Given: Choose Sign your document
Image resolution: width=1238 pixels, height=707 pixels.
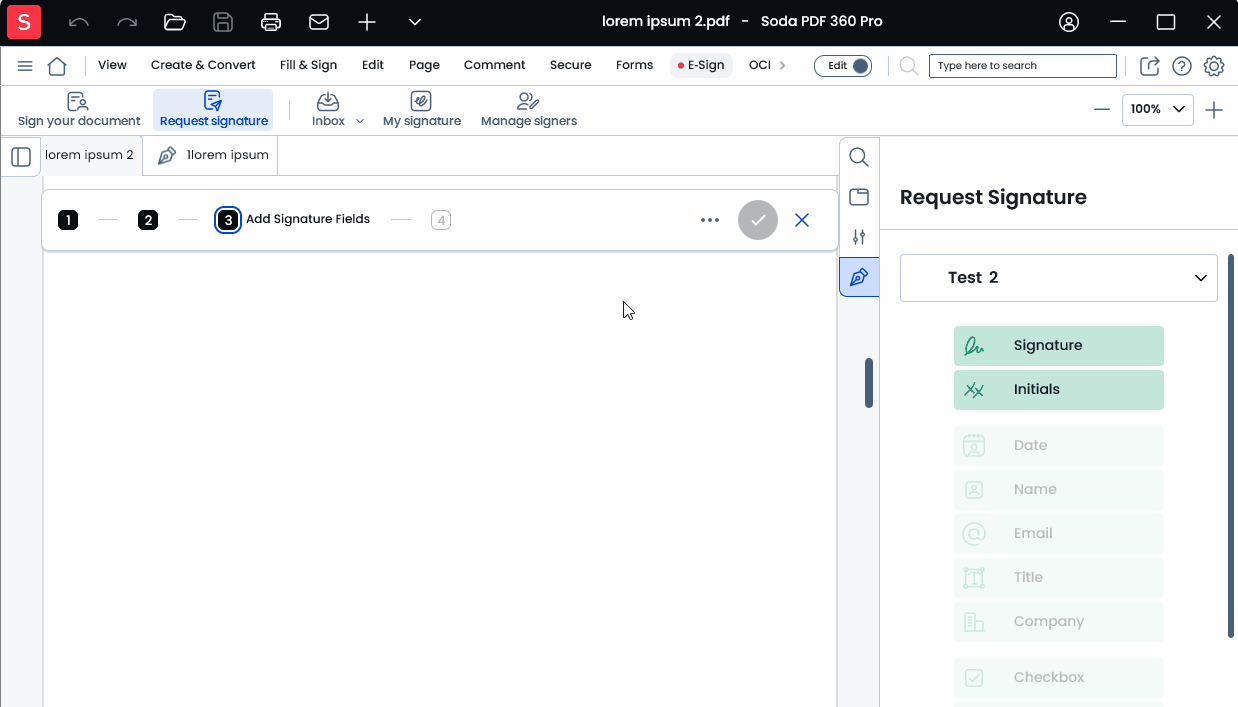Looking at the screenshot, I should click(79, 110).
